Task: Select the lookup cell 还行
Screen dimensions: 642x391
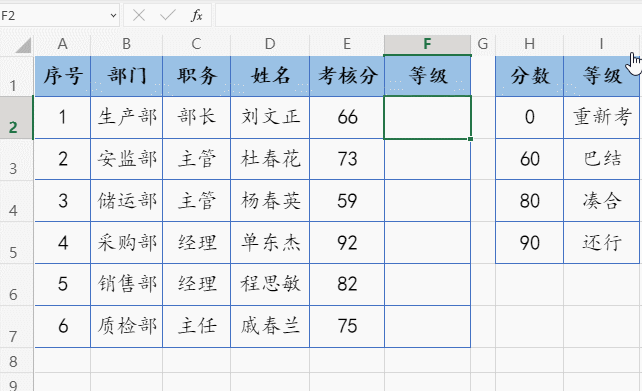Action: pos(601,243)
